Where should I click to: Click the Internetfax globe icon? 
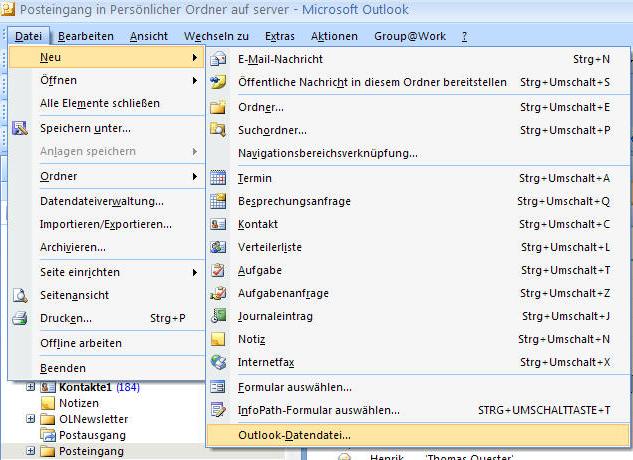[x=218, y=362]
